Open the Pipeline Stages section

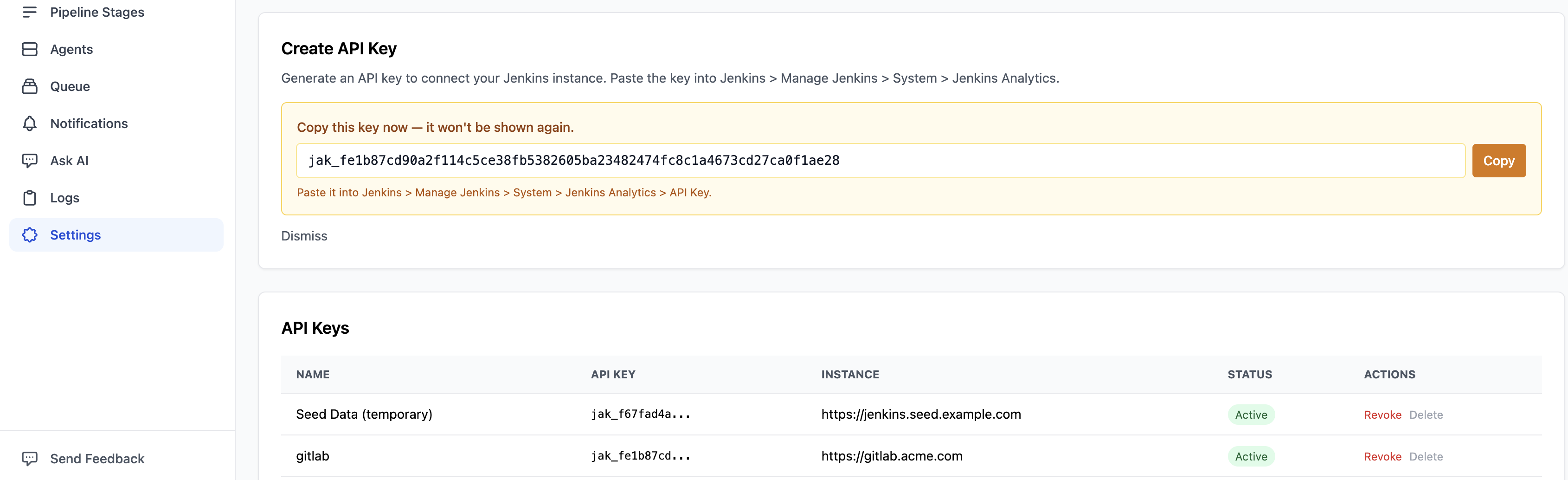pos(97,12)
